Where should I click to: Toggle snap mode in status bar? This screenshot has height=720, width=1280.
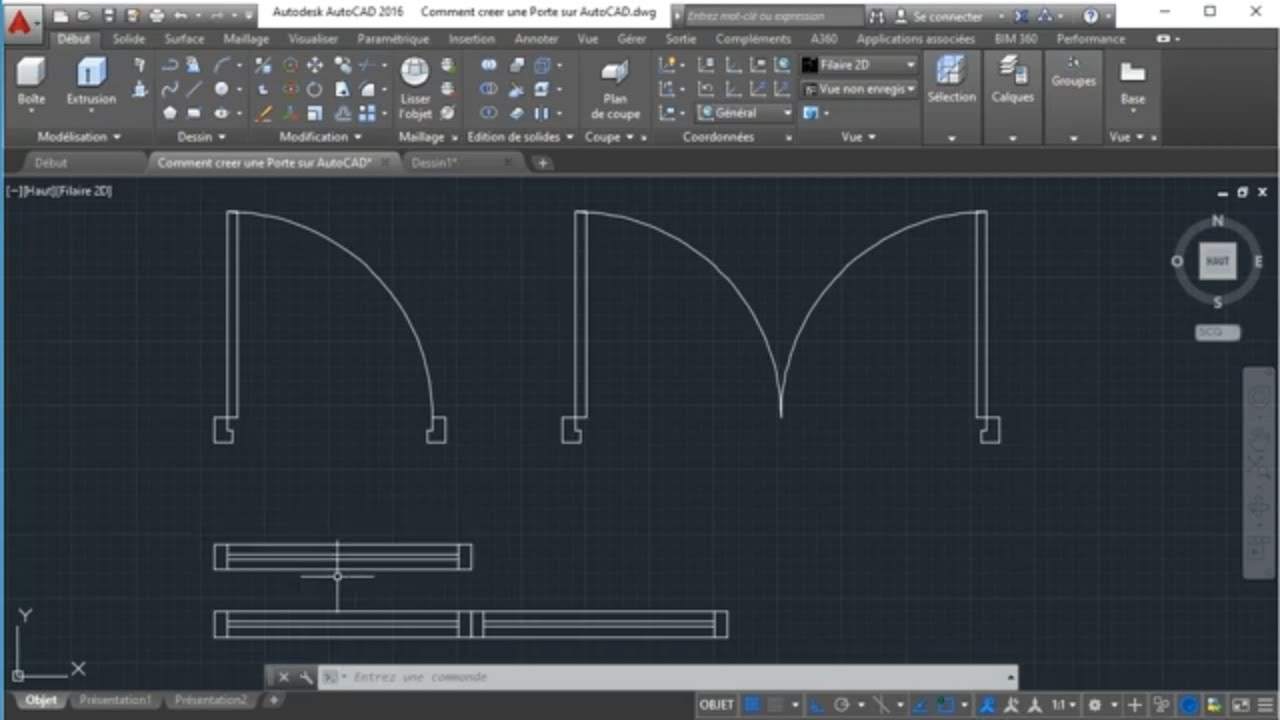point(775,705)
